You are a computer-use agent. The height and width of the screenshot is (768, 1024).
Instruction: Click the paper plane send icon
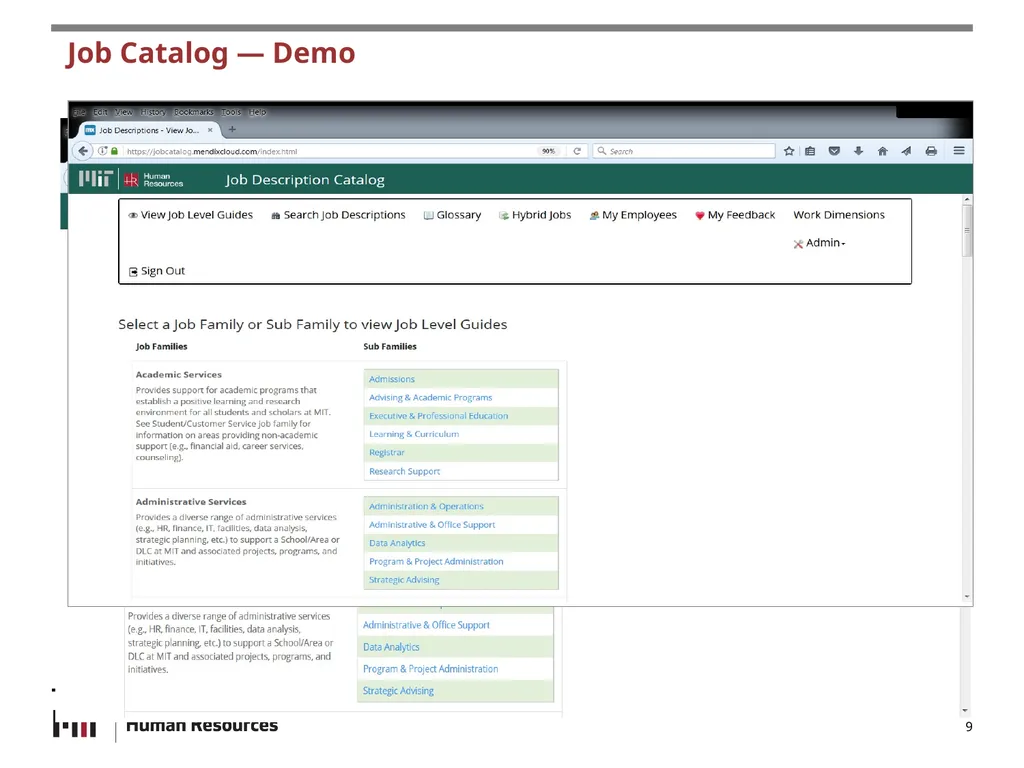pyautogui.click(x=906, y=151)
